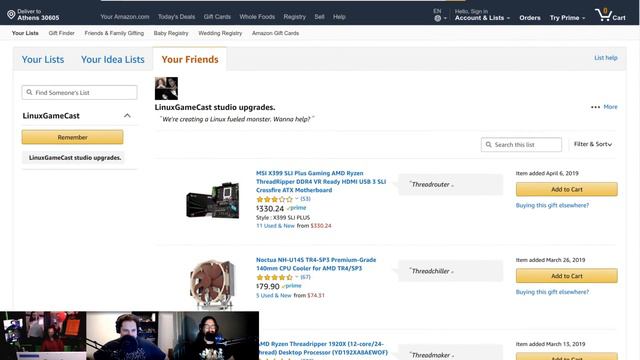Click Buying this gift elsewhere for MSI board
This screenshot has height=360, width=640.
click(x=552, y=205)
